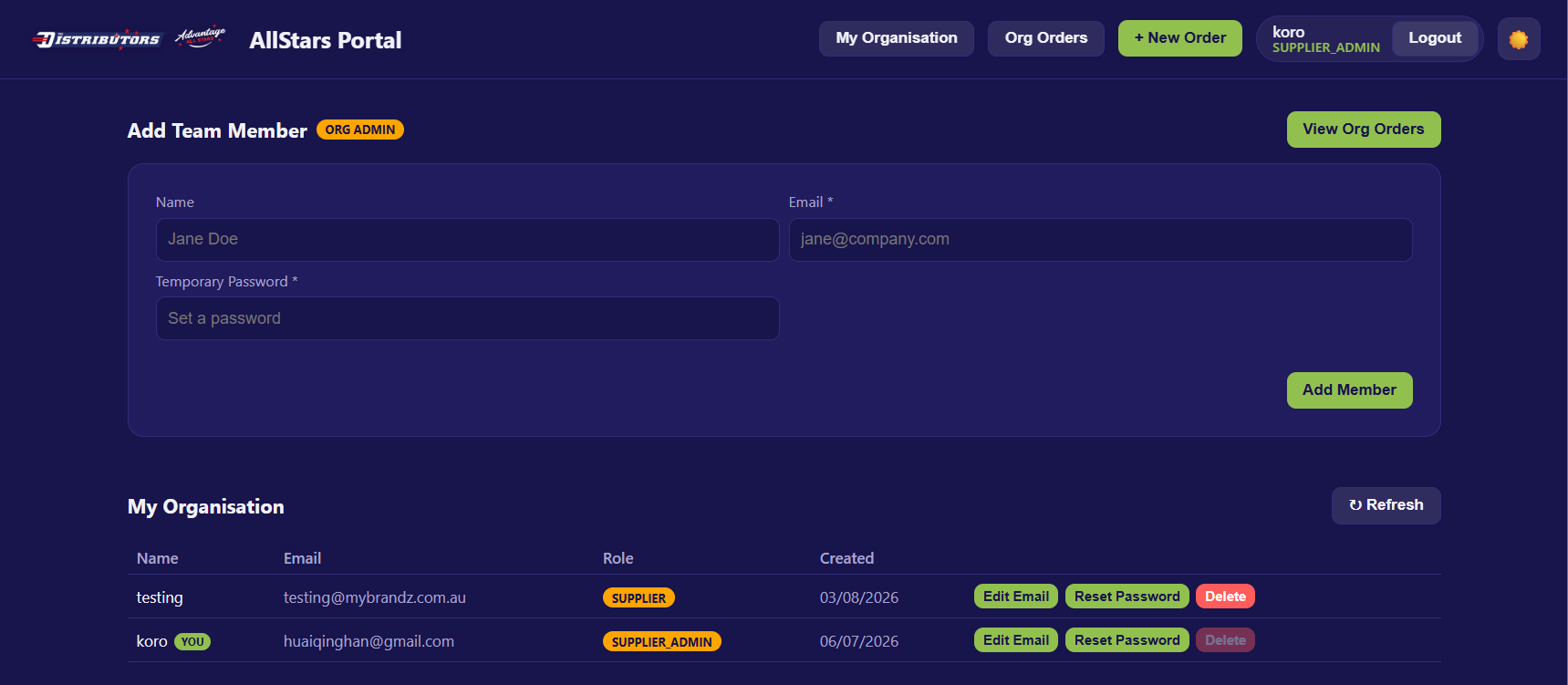Click the SUPPLIER_ADMIN label under koro in header
This screenshot has width=1568, height=685.
1326,47
